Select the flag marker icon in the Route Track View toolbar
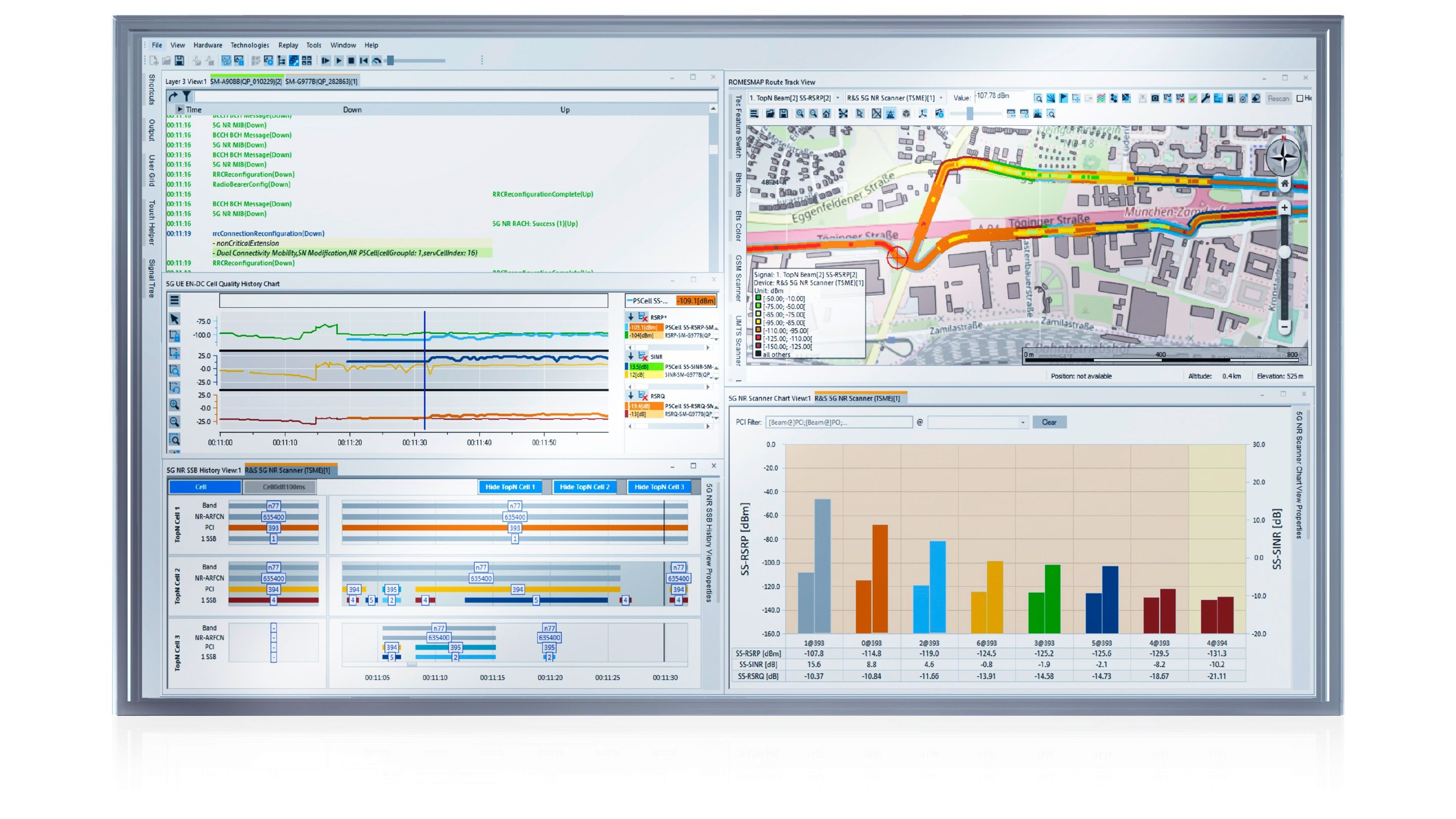The height and width of the screenshot is (819, 1456). point(1064,99)
